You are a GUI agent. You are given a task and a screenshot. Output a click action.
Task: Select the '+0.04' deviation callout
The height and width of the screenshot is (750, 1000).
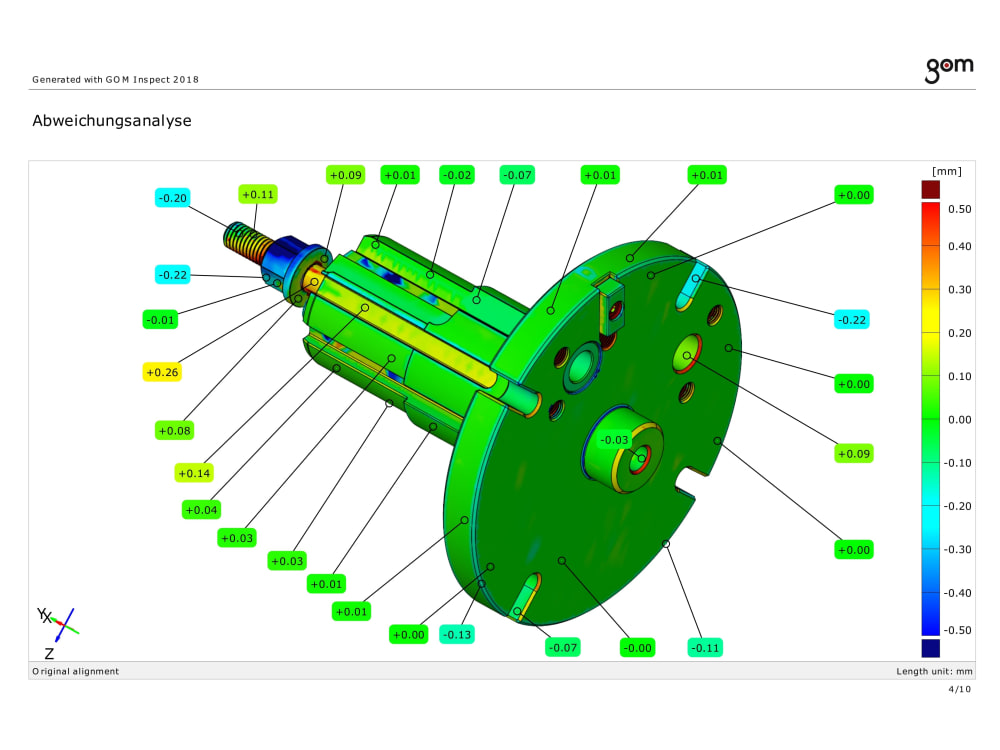coord(201,510)
